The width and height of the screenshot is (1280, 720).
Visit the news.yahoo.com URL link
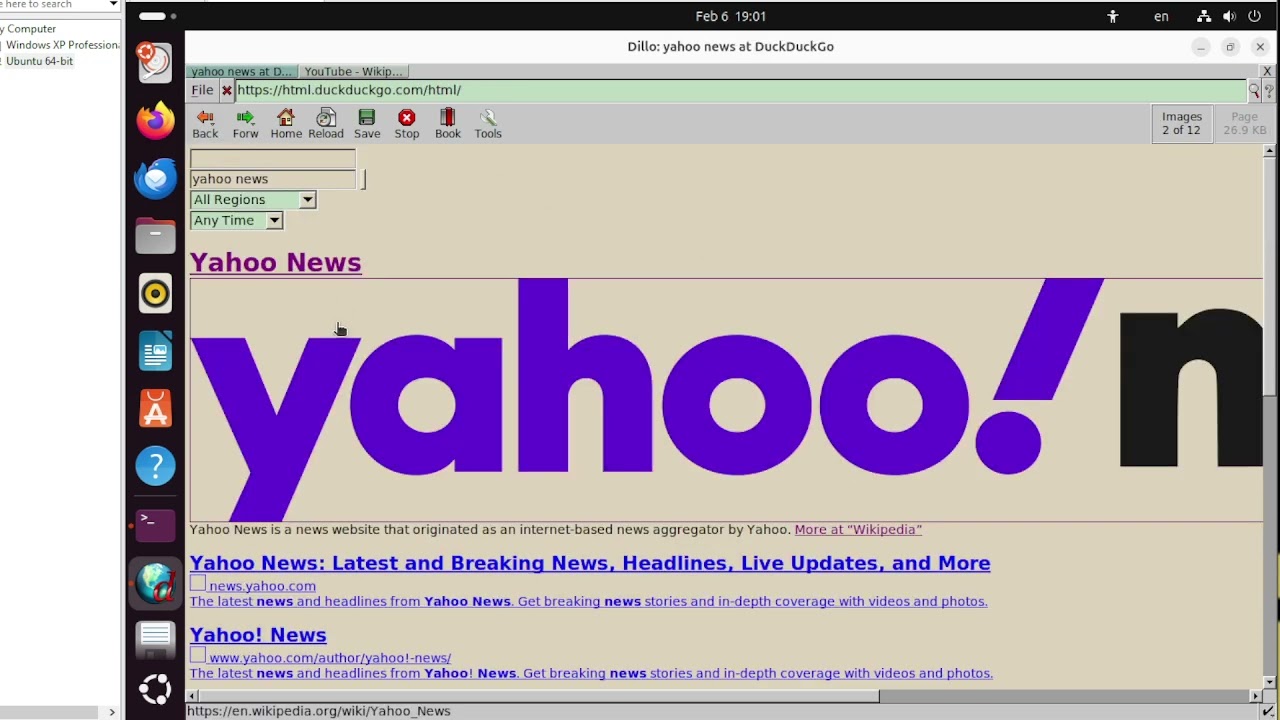click(x=262, y=586)
